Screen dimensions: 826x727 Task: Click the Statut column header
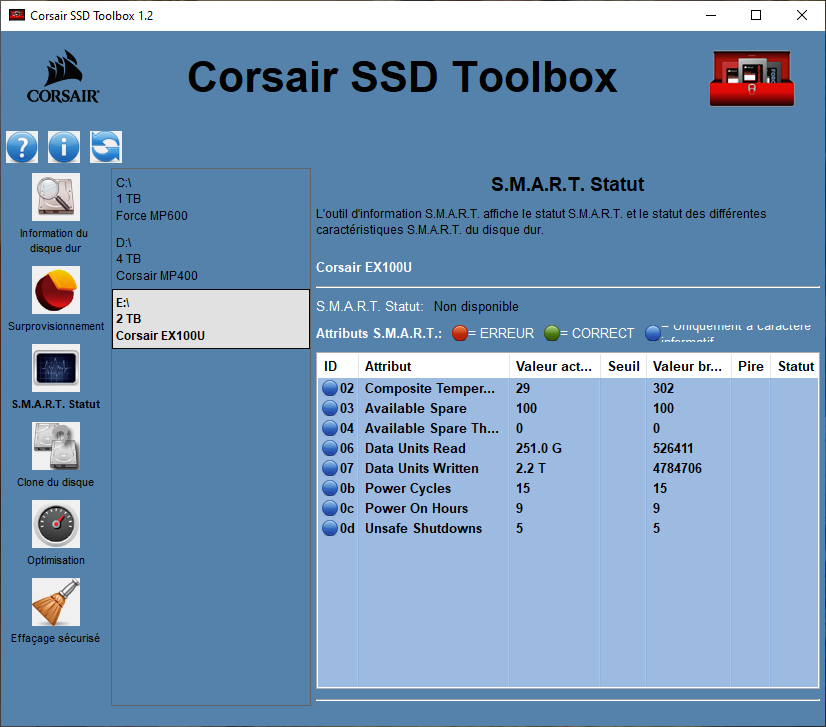point(795,366)
